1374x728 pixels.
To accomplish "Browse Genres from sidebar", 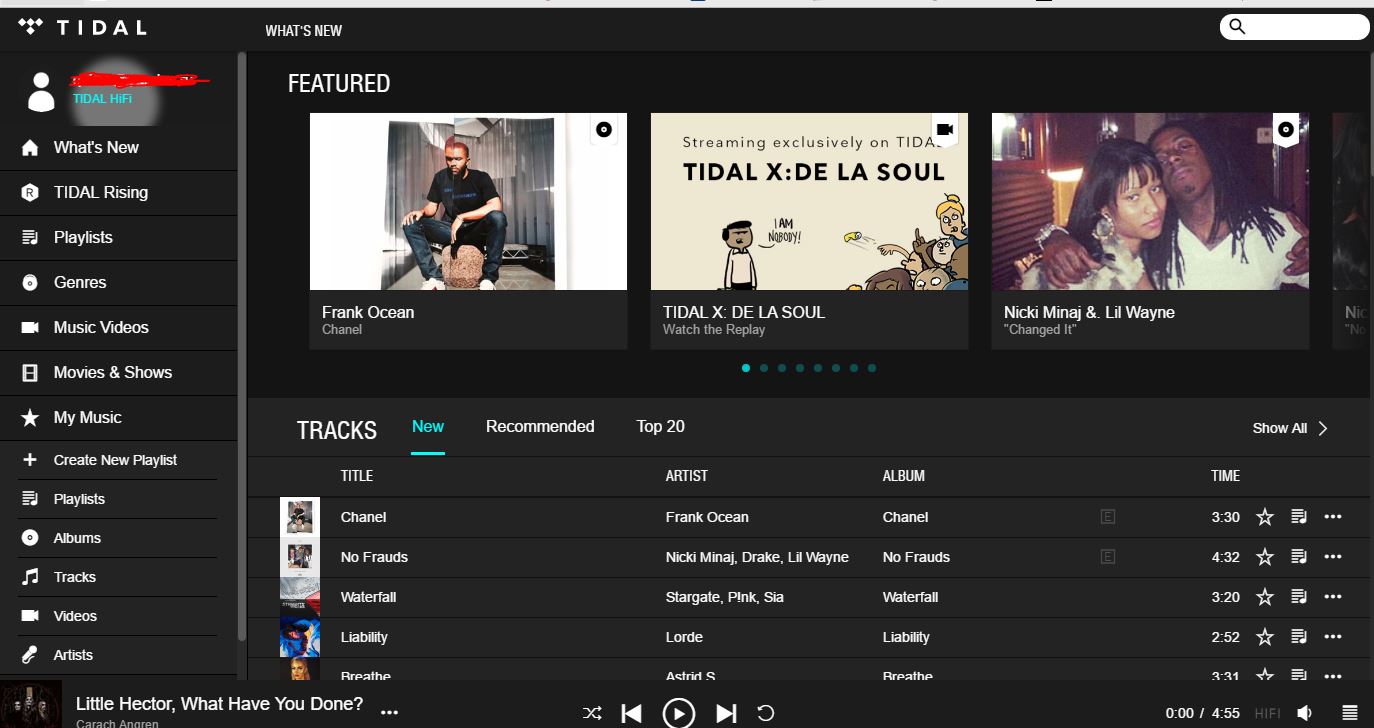I will tap(118, 283).
